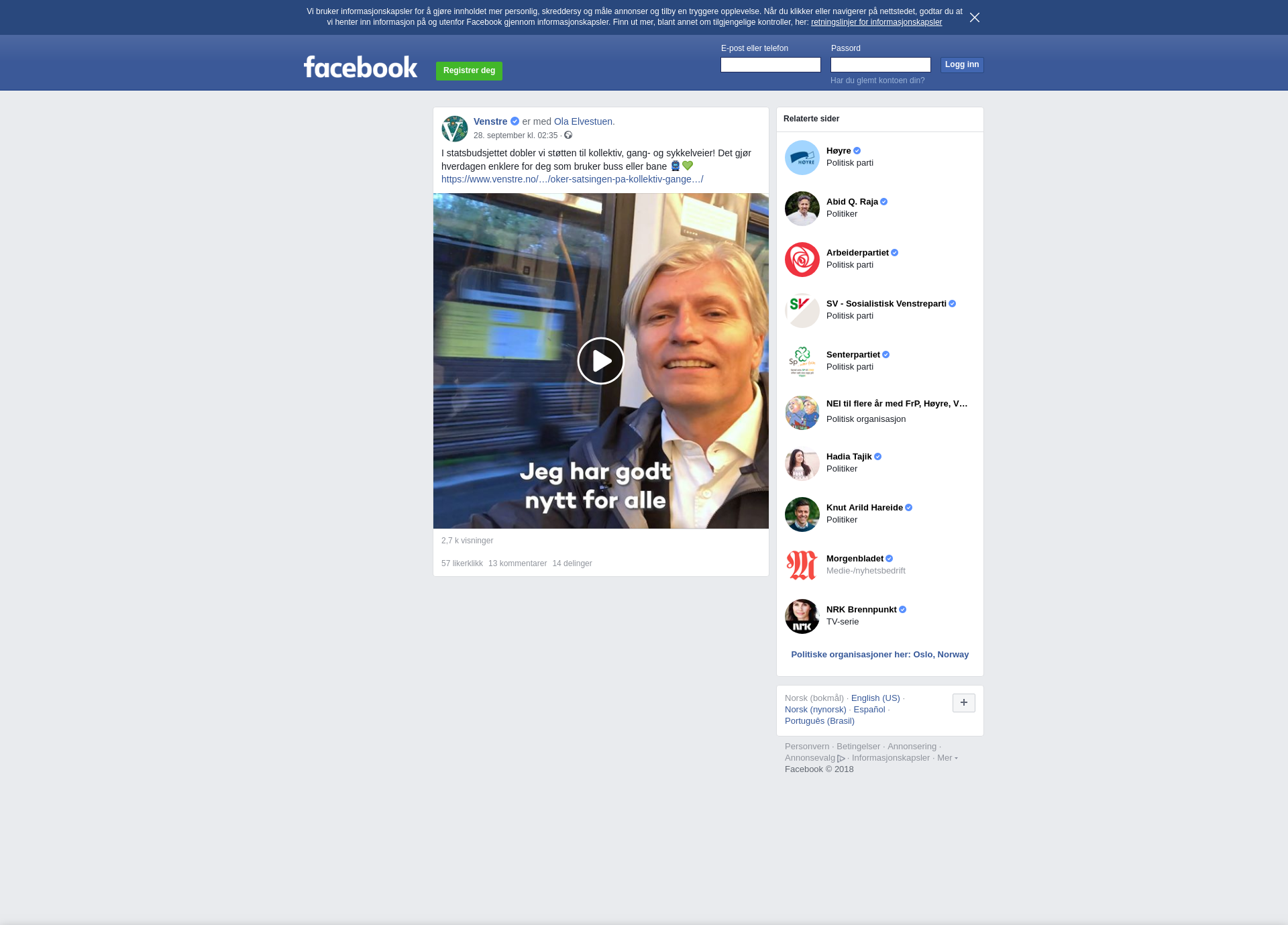Click Knut Arild Hareide's verified badge

pos(908,508)
